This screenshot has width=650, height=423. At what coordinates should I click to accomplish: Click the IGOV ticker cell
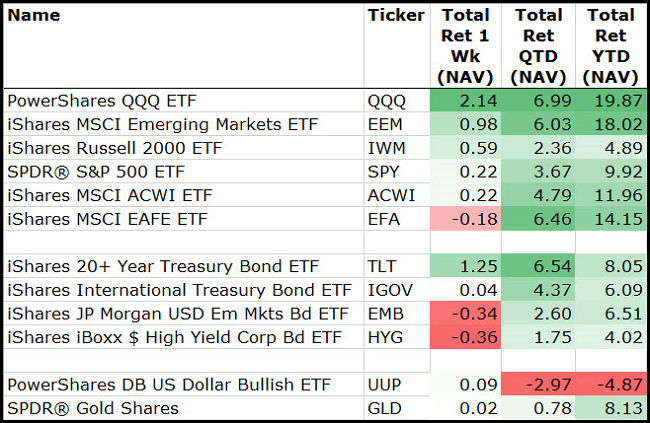point(391,290)
